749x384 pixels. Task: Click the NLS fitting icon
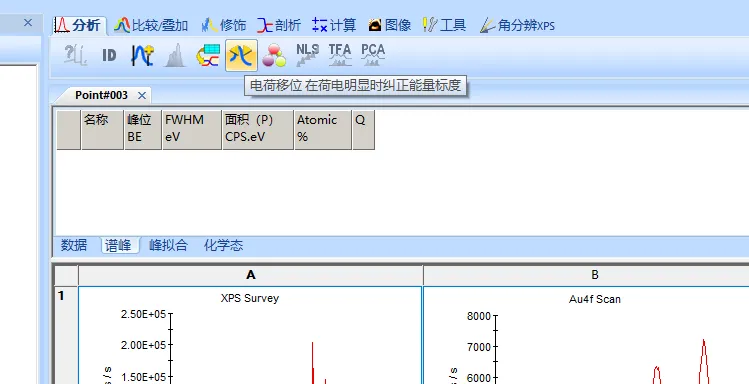point(307,55)
